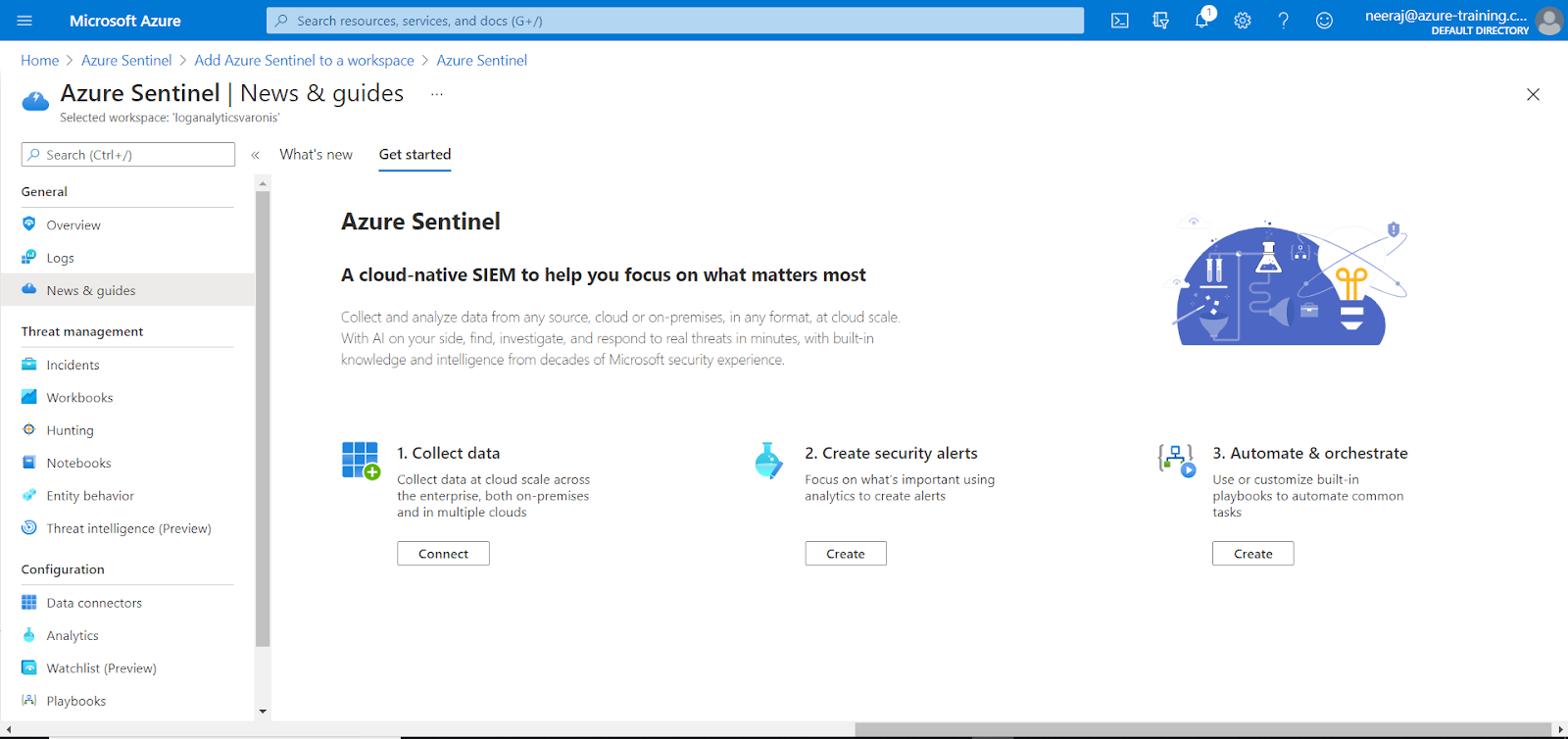Collapse the sidebar with double chevron
The height and width of the screenshot is (739, 1568).
click(x=255, y=155)
